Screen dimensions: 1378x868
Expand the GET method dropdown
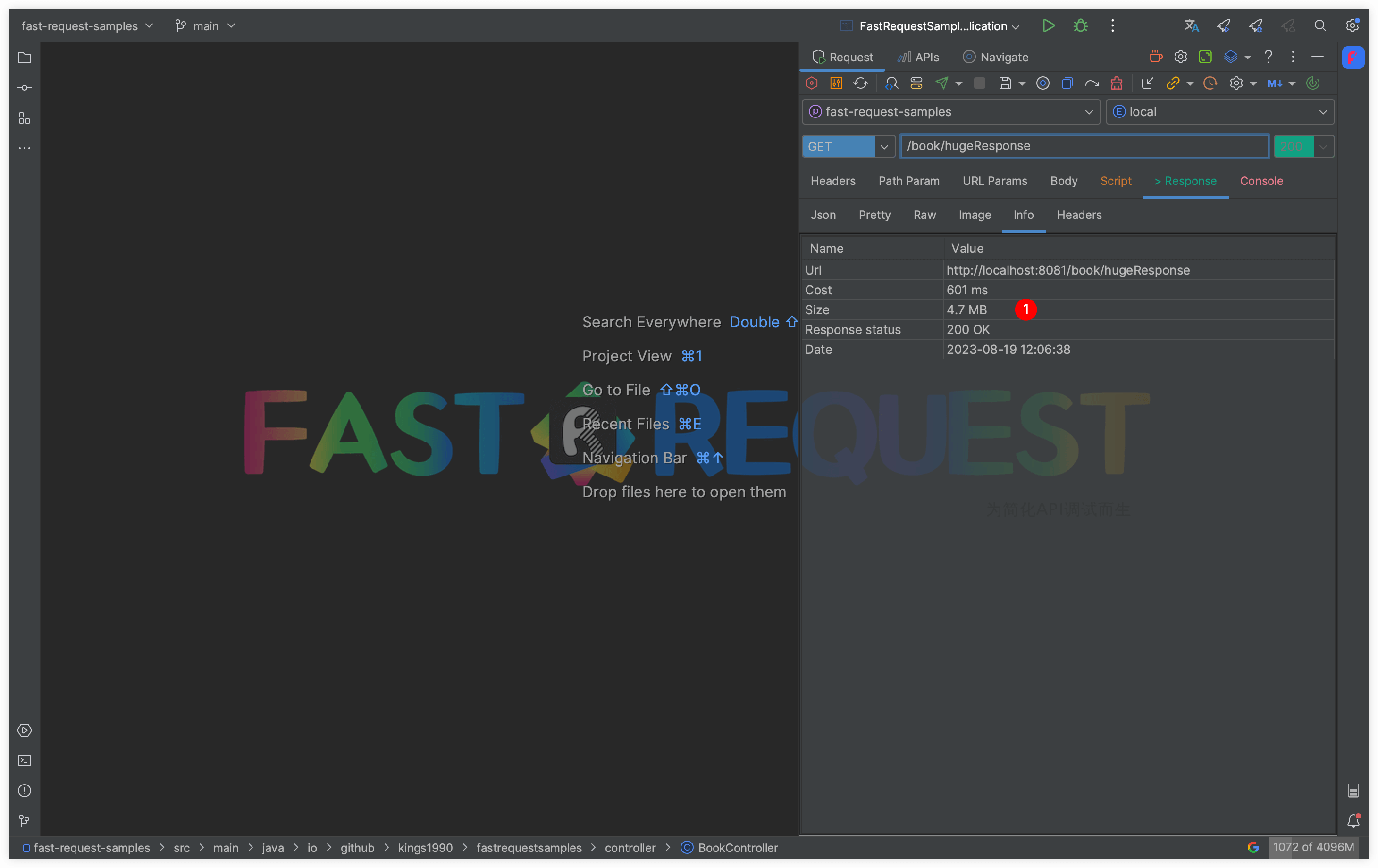[883, 147]
